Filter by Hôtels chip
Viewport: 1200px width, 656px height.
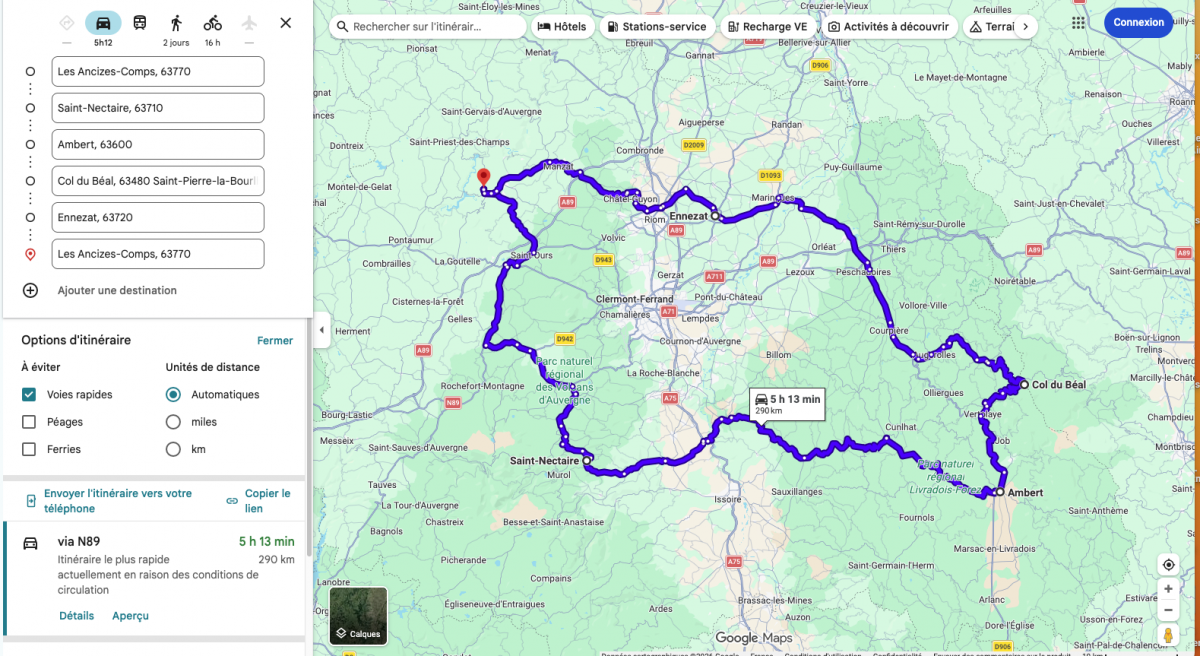(562, 27)
